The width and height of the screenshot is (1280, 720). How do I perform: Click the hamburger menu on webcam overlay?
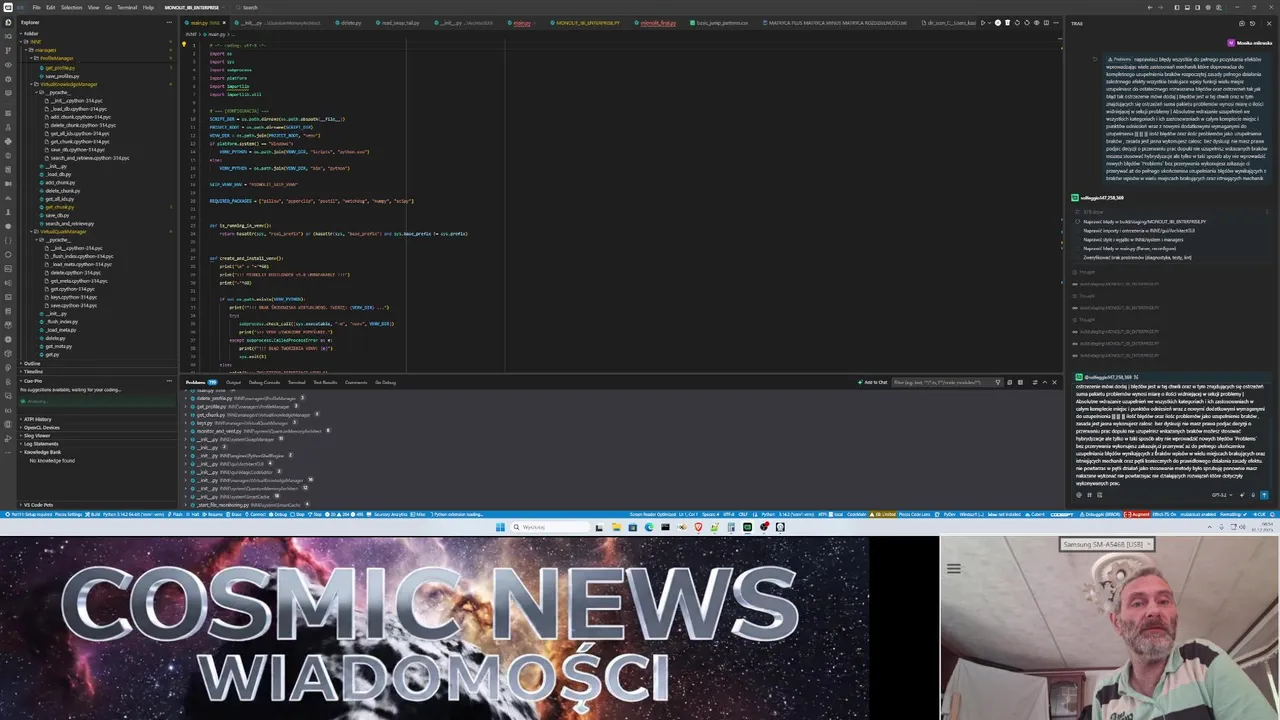pyautogui.click(x=954, y=568)
